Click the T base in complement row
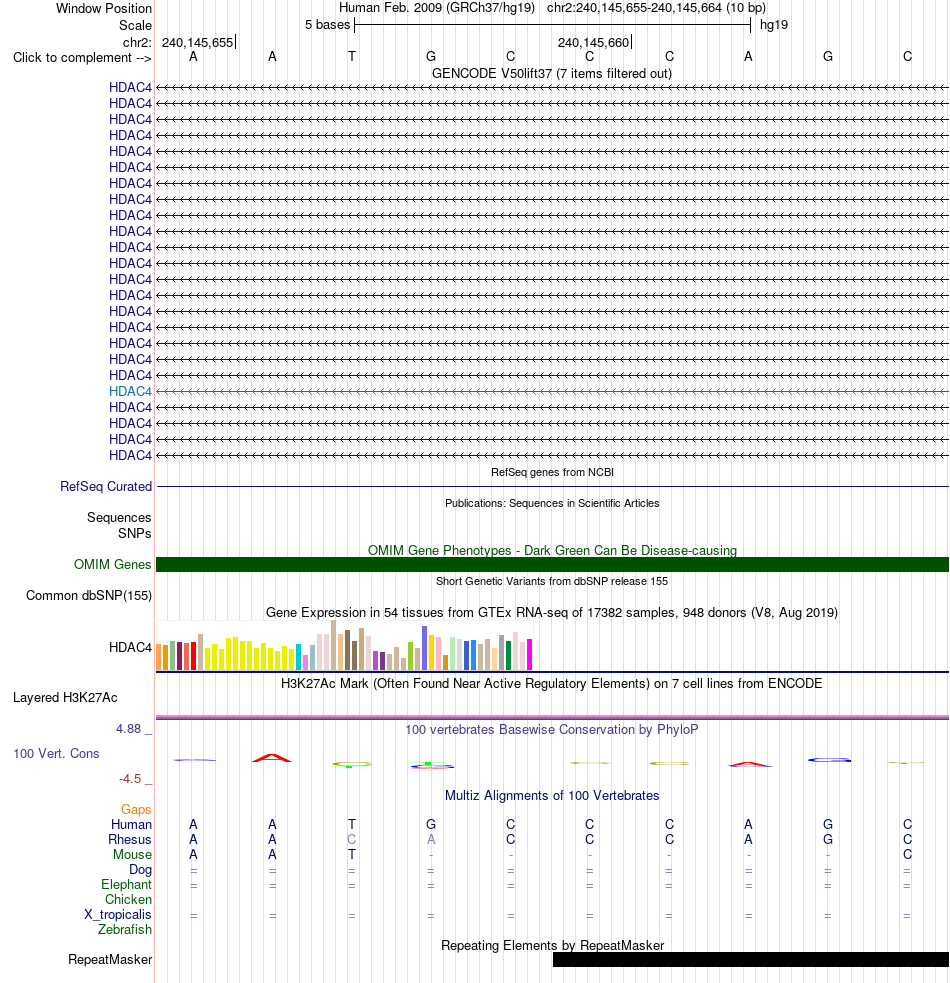 [x=352, y=56]
